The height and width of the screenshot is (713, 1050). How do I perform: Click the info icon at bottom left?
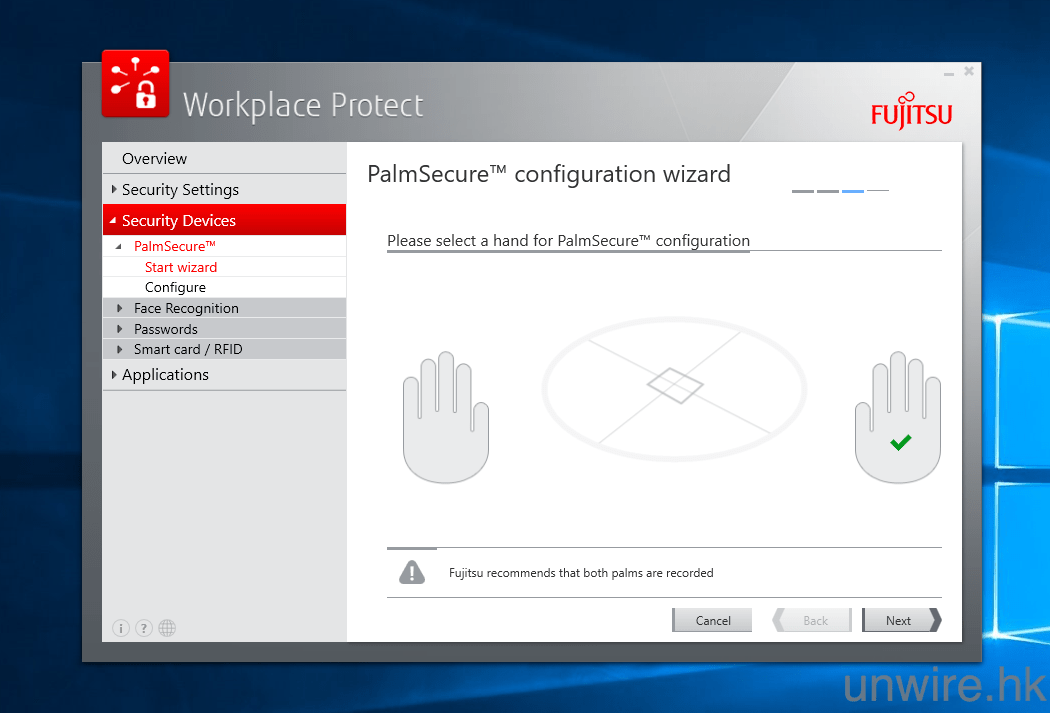tap(121, 628)
